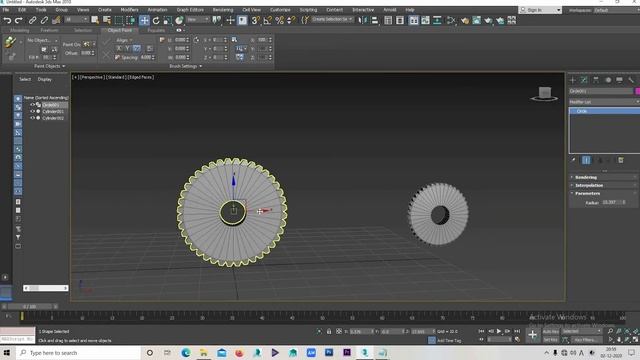
Task: Open Select by Name dialog icon
Action: pyautogui.click(x=107, y=20)
